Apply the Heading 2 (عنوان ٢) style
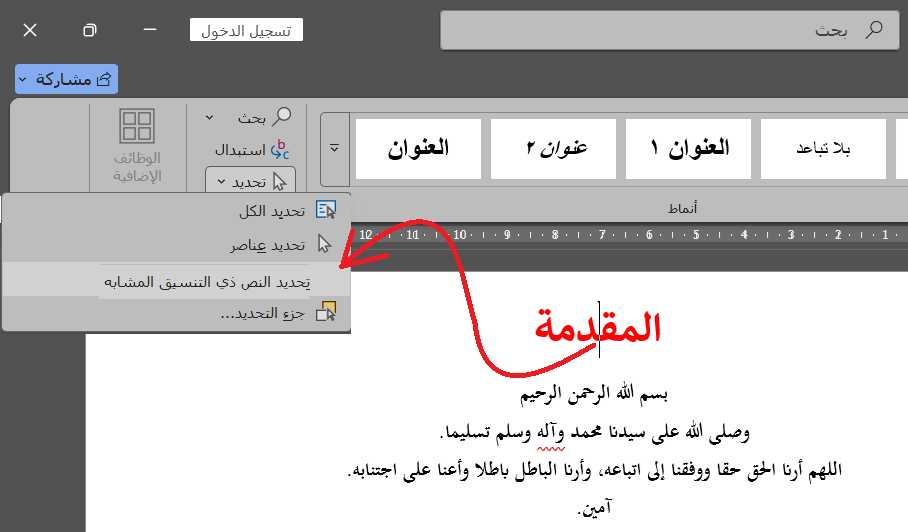Viewport: 908px width, 532px height. [x=556, y=149]
